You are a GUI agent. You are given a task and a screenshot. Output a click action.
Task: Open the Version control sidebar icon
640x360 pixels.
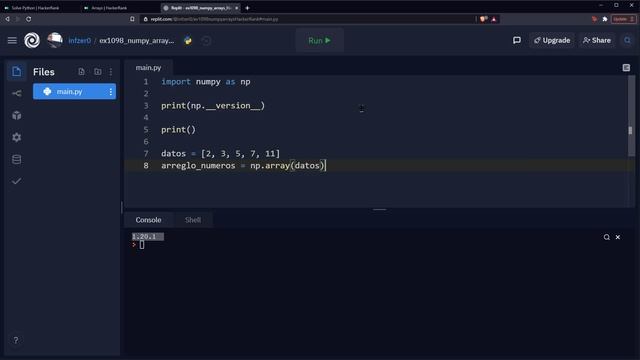[17, 93]
